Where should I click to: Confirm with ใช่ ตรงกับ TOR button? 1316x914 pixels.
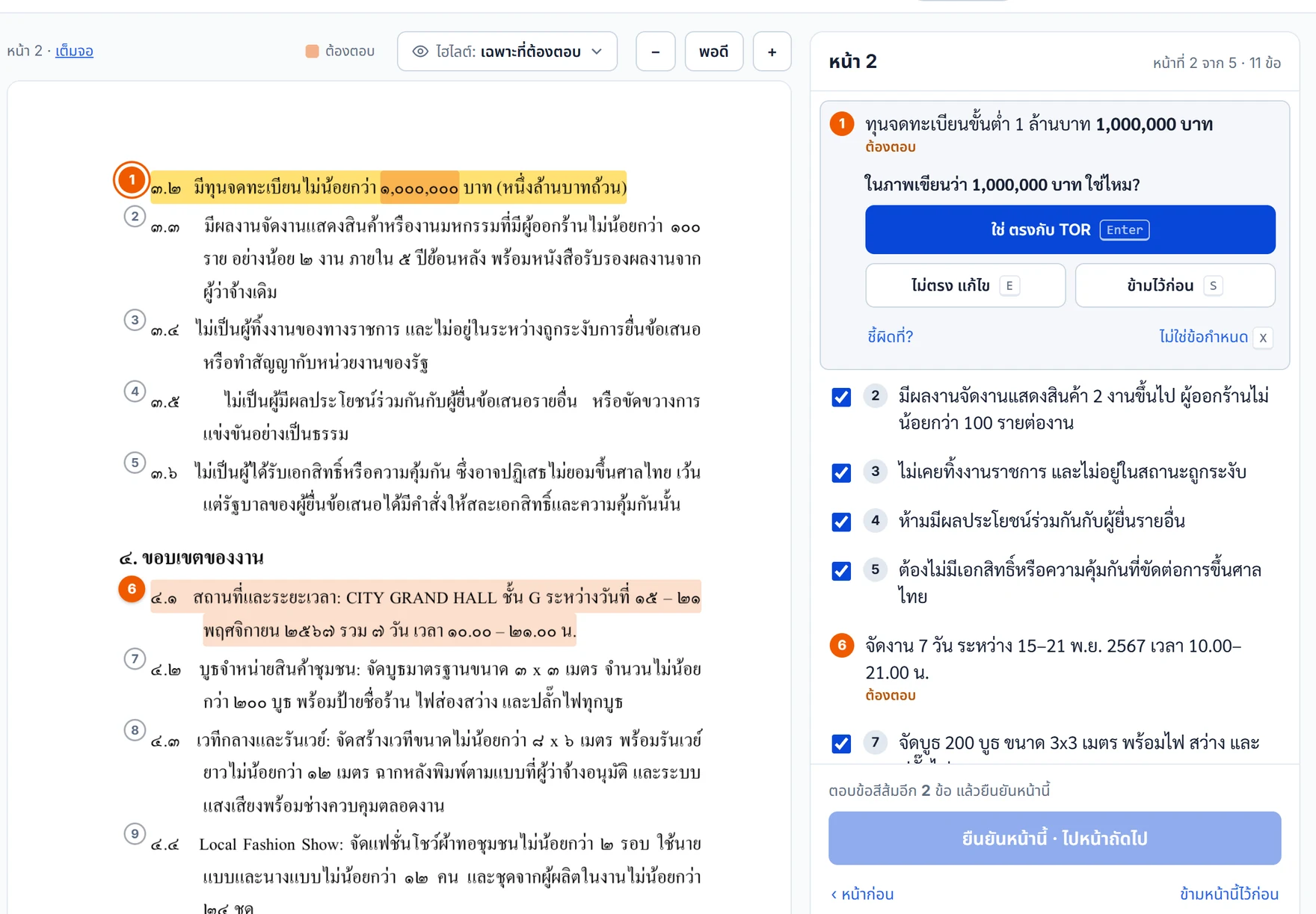click(1070, 229)
